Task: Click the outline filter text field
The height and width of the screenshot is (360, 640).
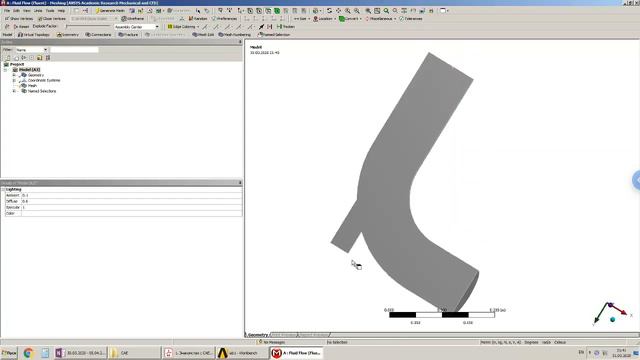Action: click(74, 50)
